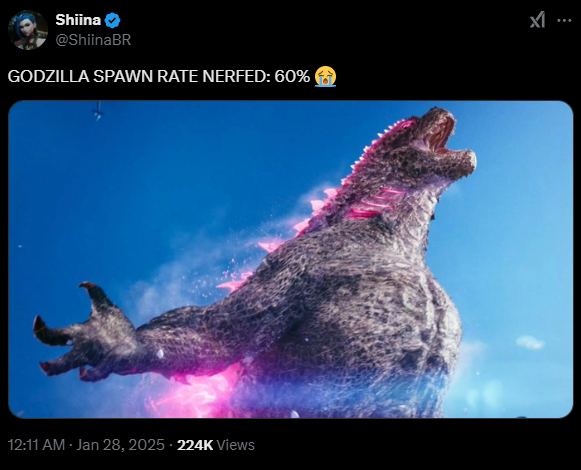Click the glowing pink gills on neck
This screenshot has width=581, height=470.
click(374, 203)
